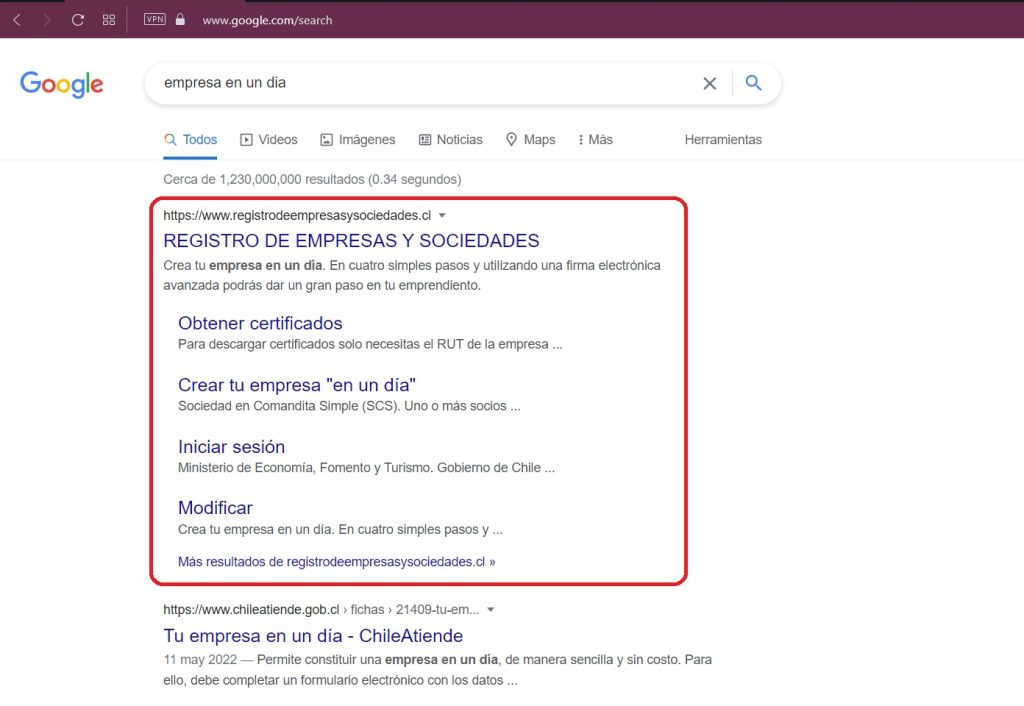Click the blue magnifier search button

click(x=754, y=83)
